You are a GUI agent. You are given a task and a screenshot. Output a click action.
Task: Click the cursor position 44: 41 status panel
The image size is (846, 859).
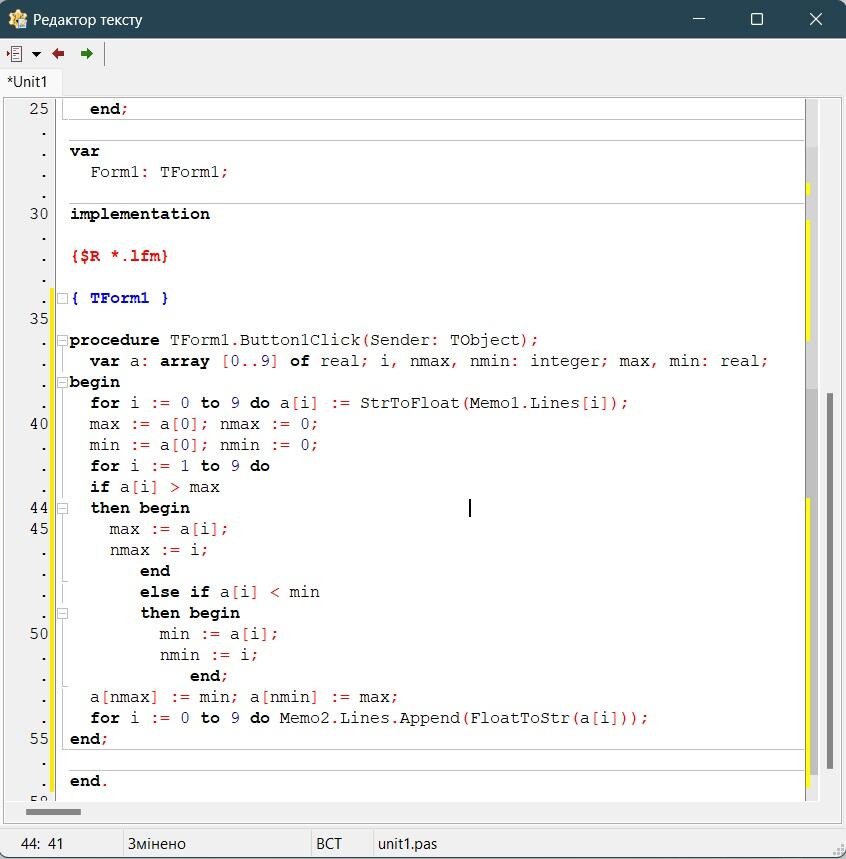point(62,844)
